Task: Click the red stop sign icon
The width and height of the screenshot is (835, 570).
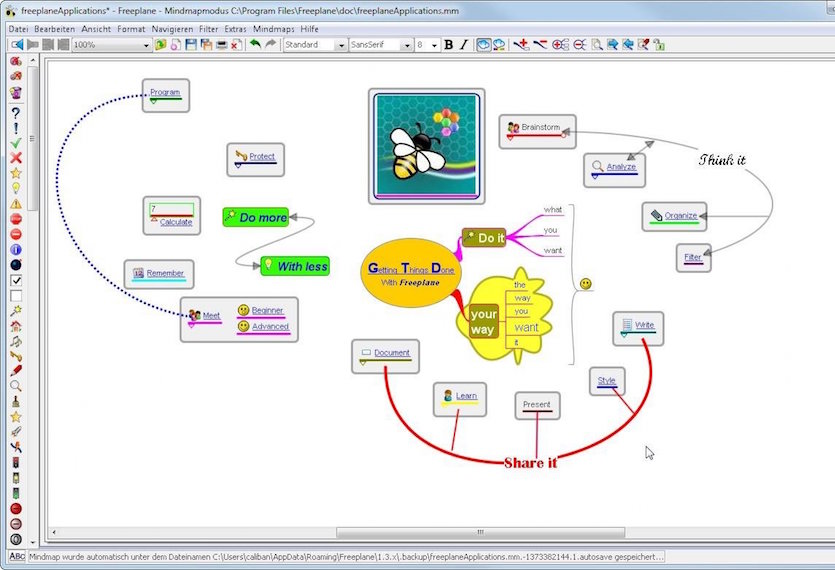Action: pos(16,219)
